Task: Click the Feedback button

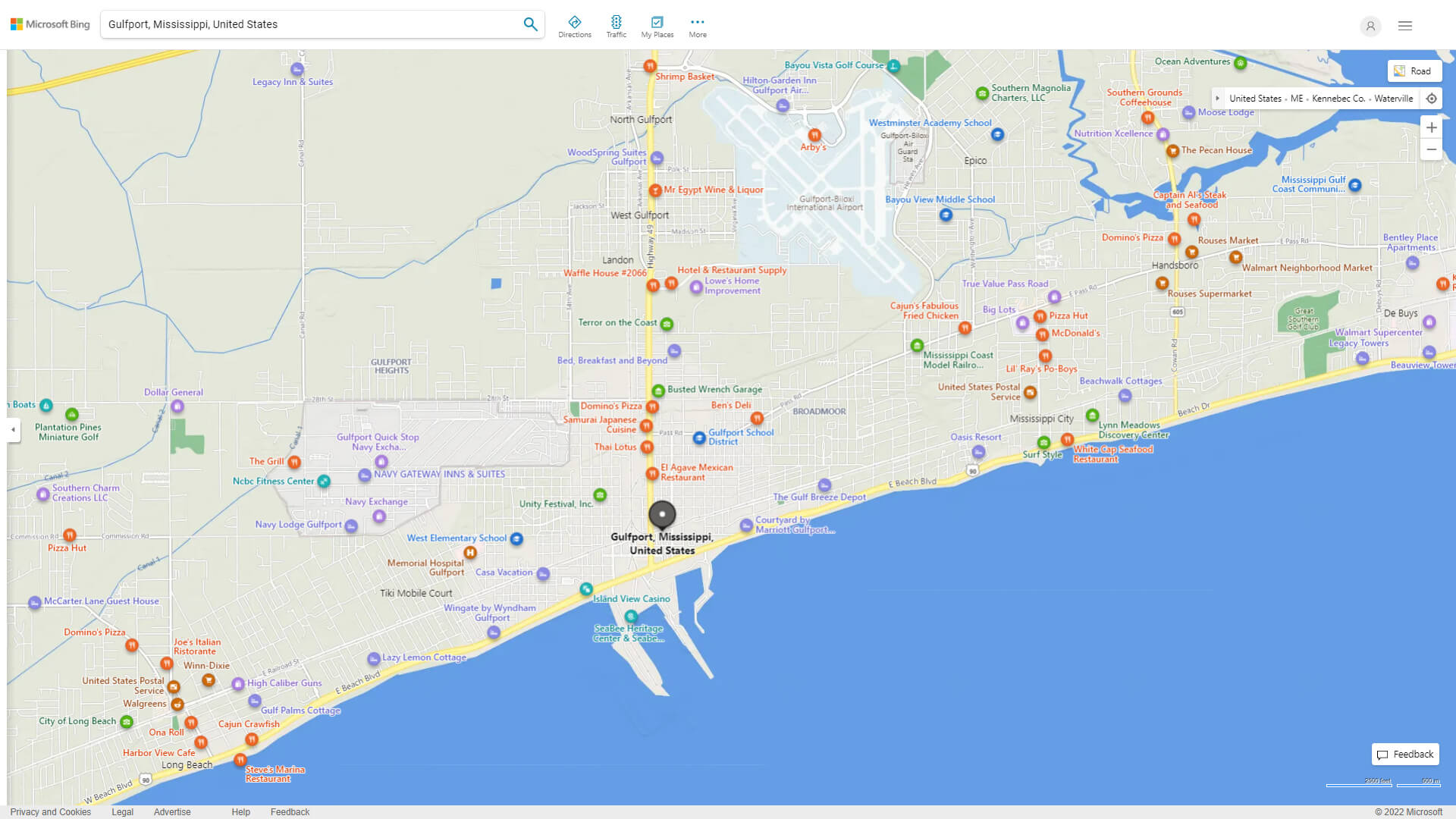Action: coord(1406,754)
